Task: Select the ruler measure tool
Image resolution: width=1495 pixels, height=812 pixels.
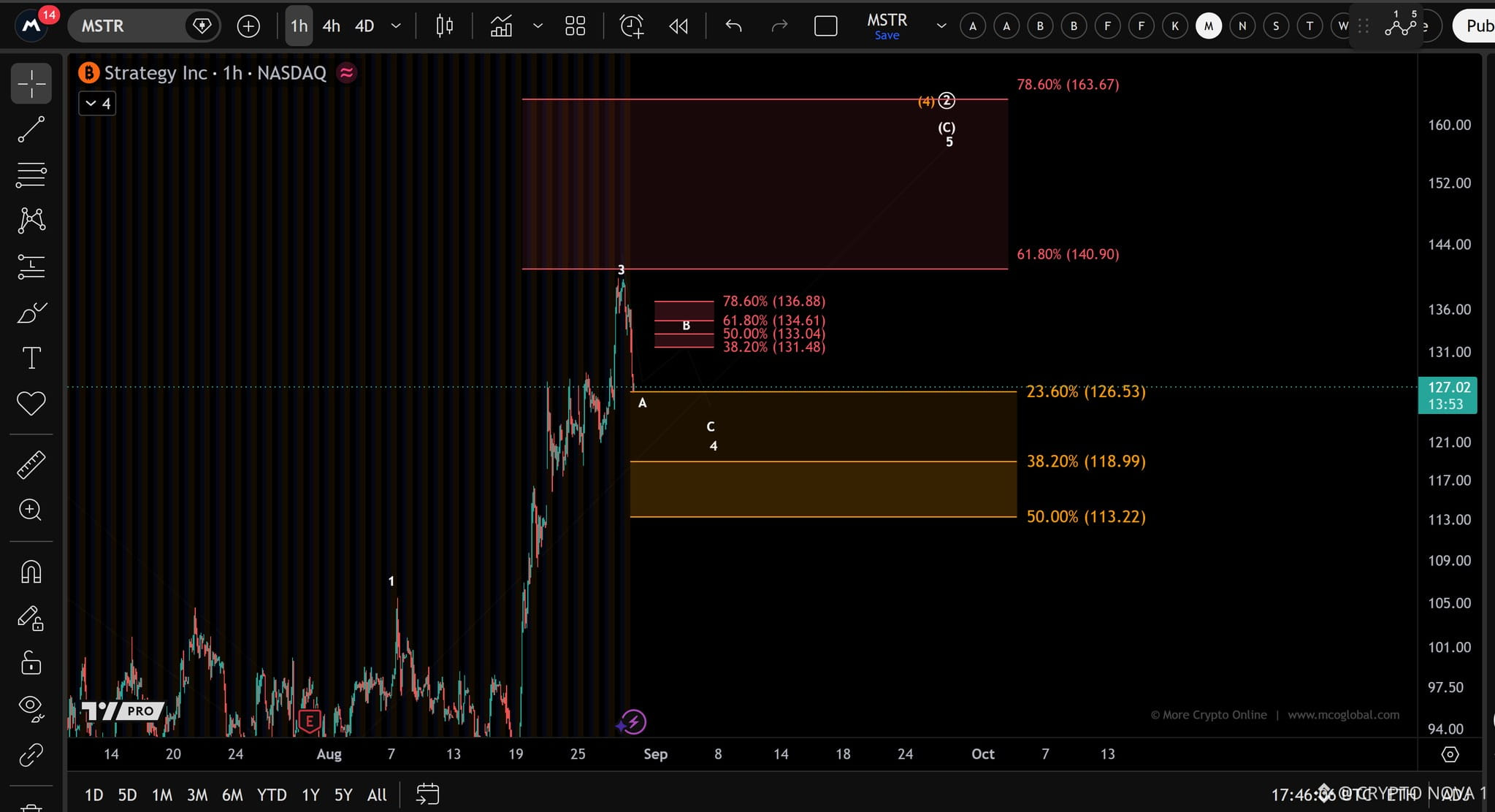Action: coord(31,464)
